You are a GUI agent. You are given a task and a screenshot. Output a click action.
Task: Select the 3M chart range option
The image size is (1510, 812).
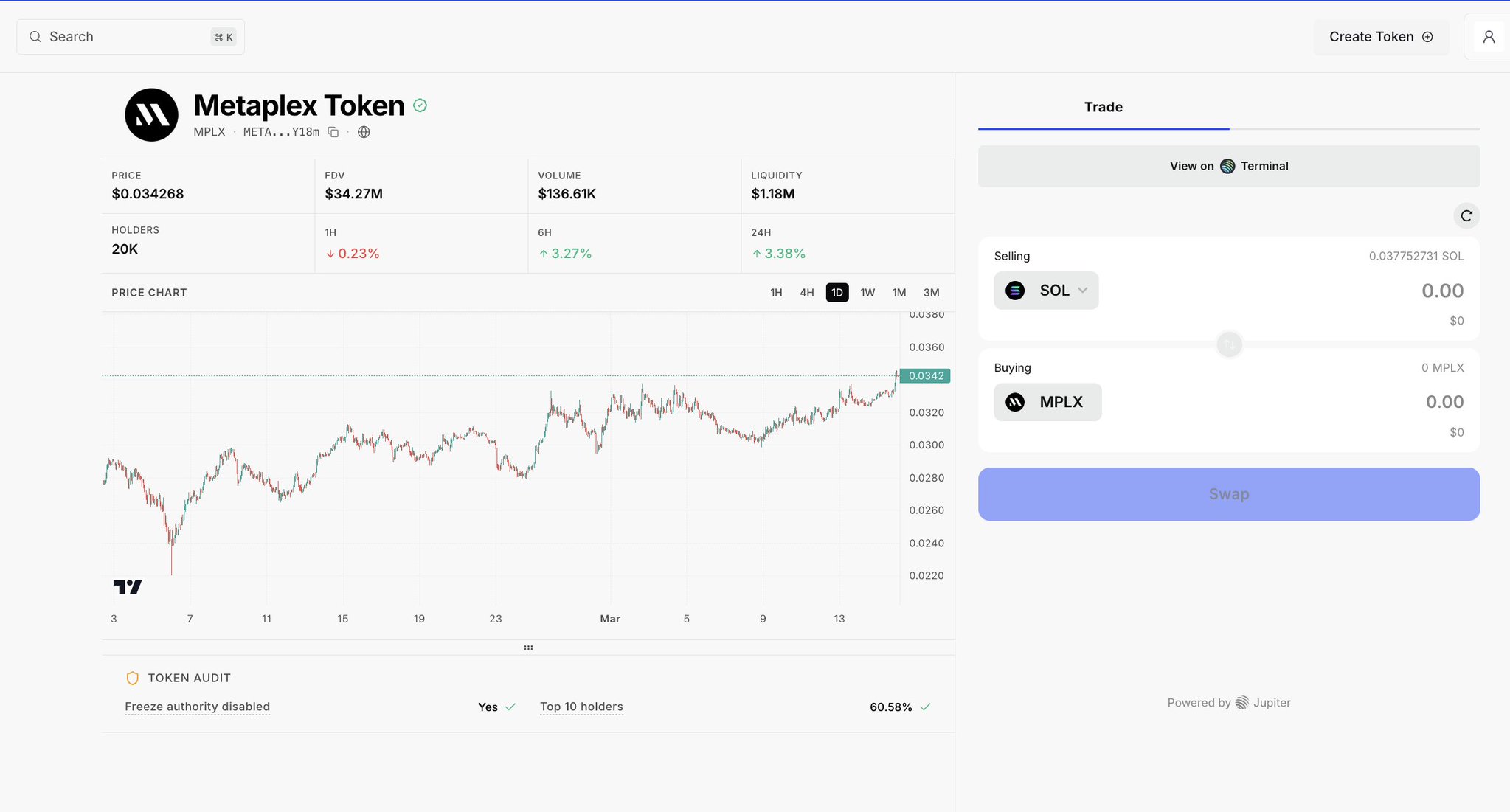(x=931, y=293)
